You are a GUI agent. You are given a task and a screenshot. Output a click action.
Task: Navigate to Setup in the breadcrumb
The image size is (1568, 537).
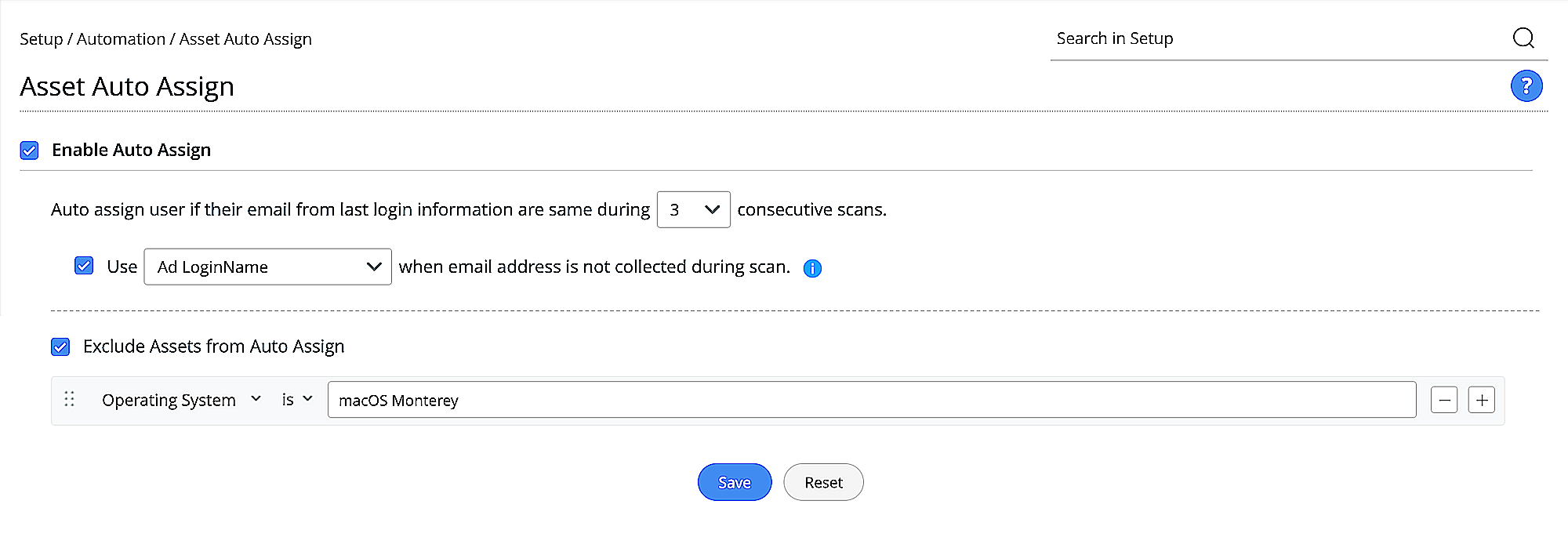click(39, 38)
